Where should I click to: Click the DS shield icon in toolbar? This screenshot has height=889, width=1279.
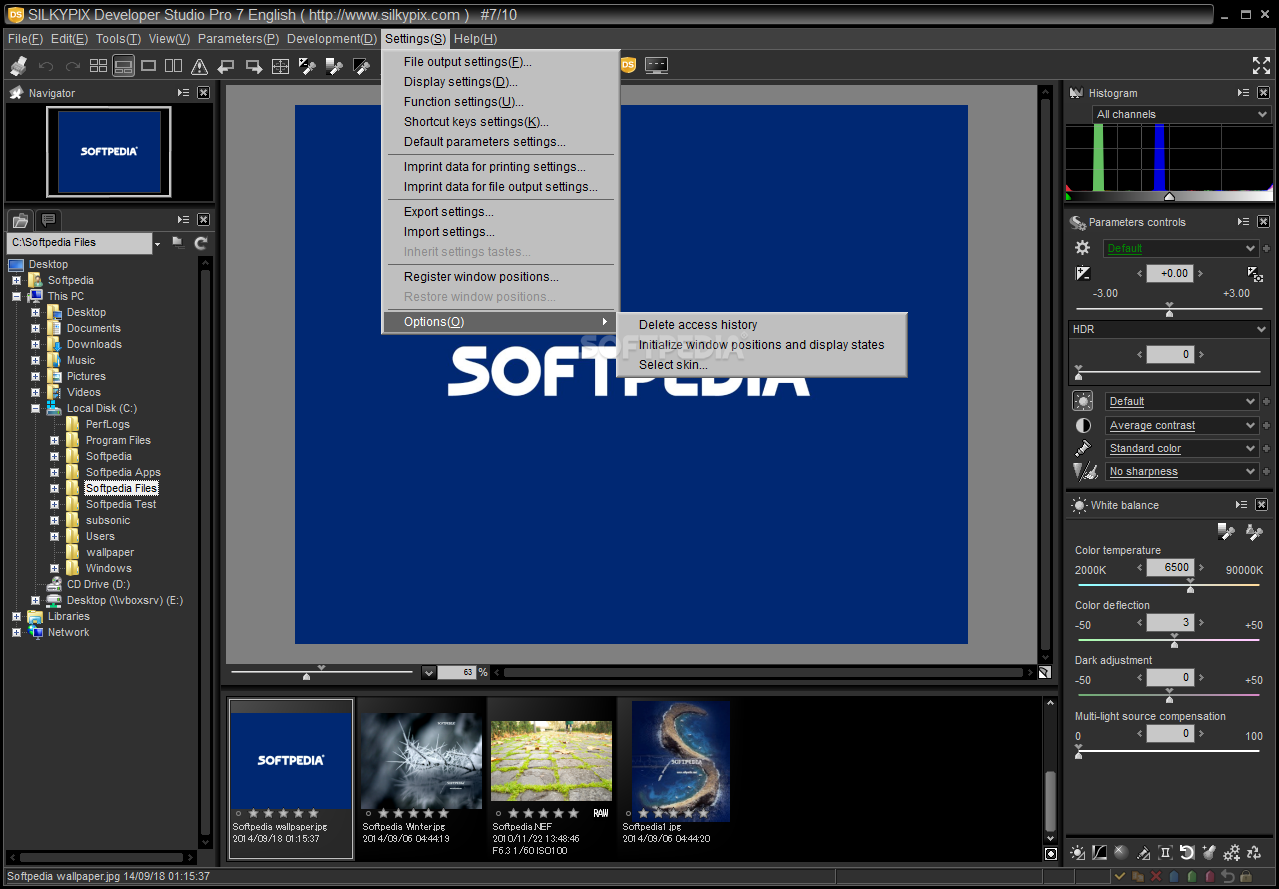pyautogui.click(x=628, y=65)
